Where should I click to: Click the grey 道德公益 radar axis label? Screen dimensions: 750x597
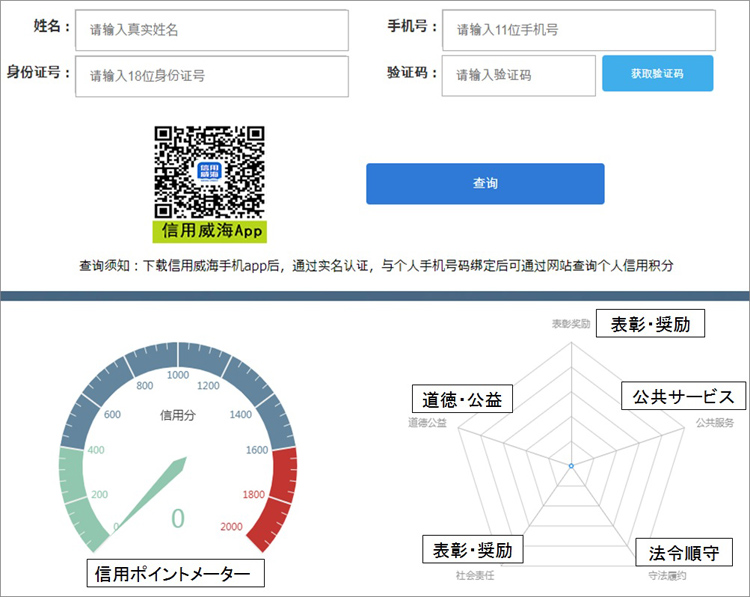tap(427, 423)
